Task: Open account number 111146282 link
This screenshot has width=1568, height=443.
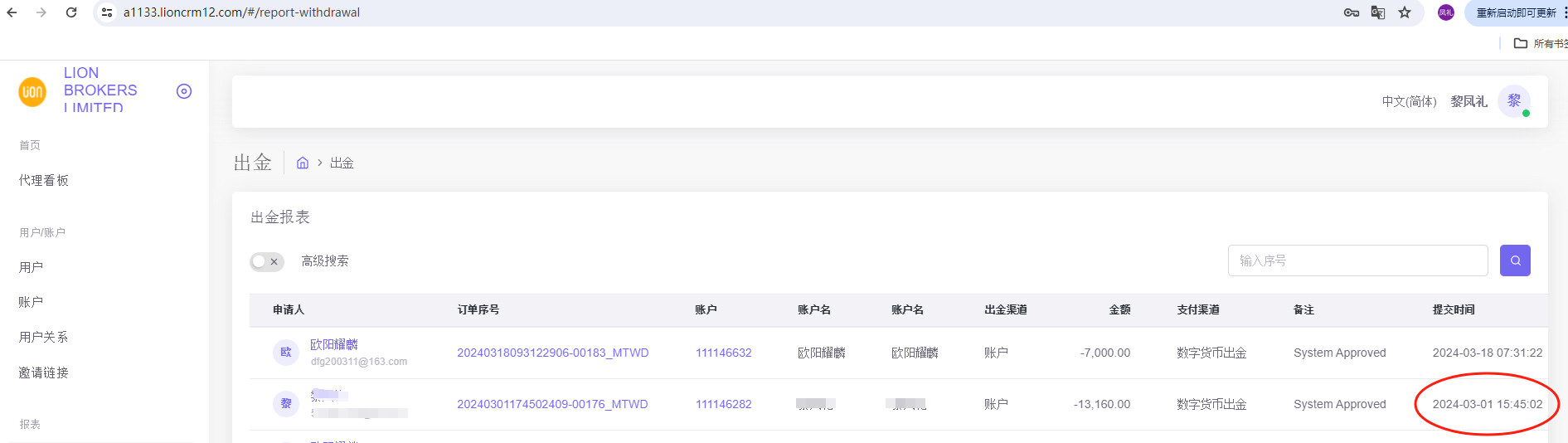Action: (723, 404)
